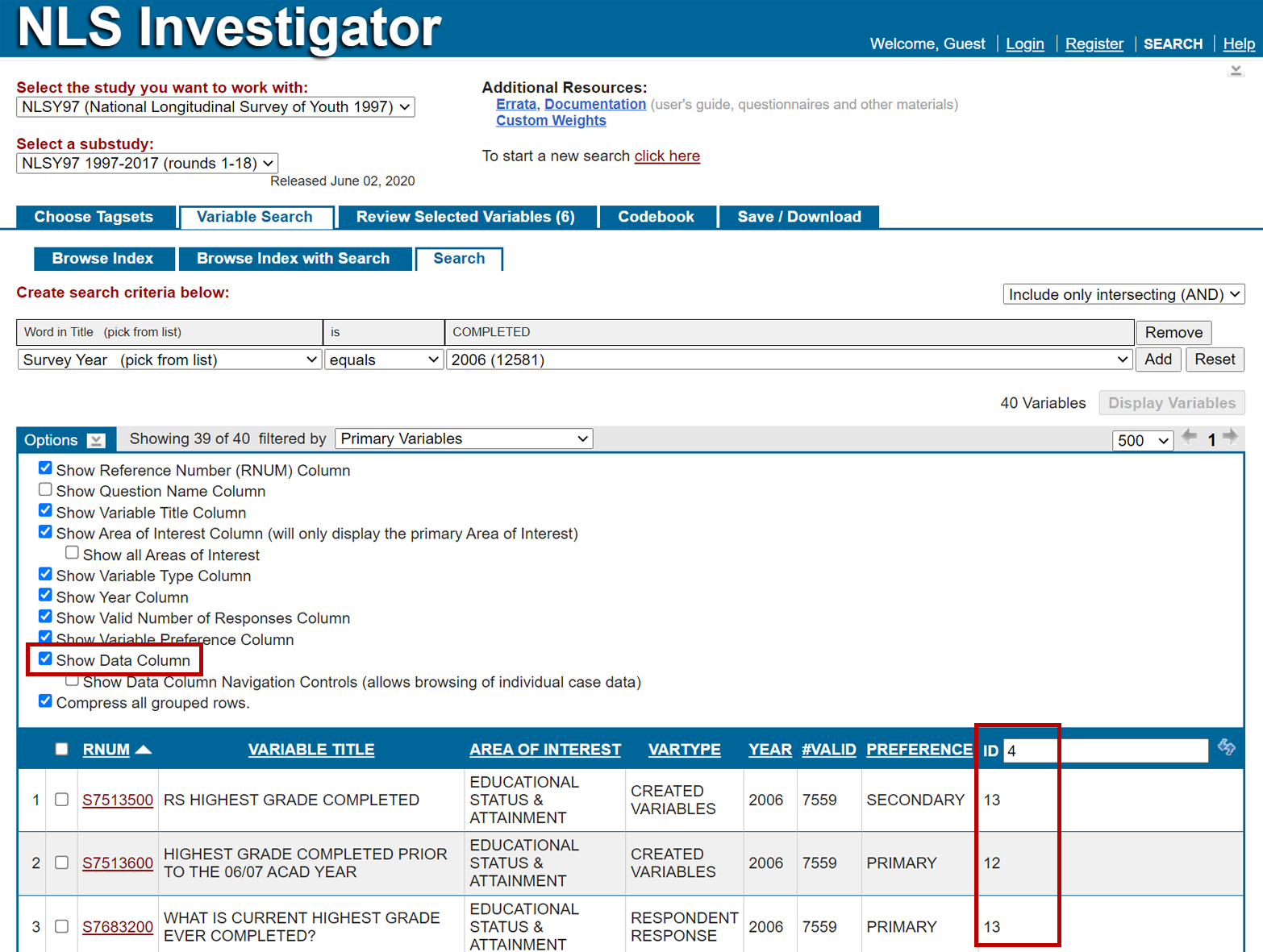This screenshot has height=952, width=1263.
Task: Open the Save / Download tab
Action: coord(799,217)
